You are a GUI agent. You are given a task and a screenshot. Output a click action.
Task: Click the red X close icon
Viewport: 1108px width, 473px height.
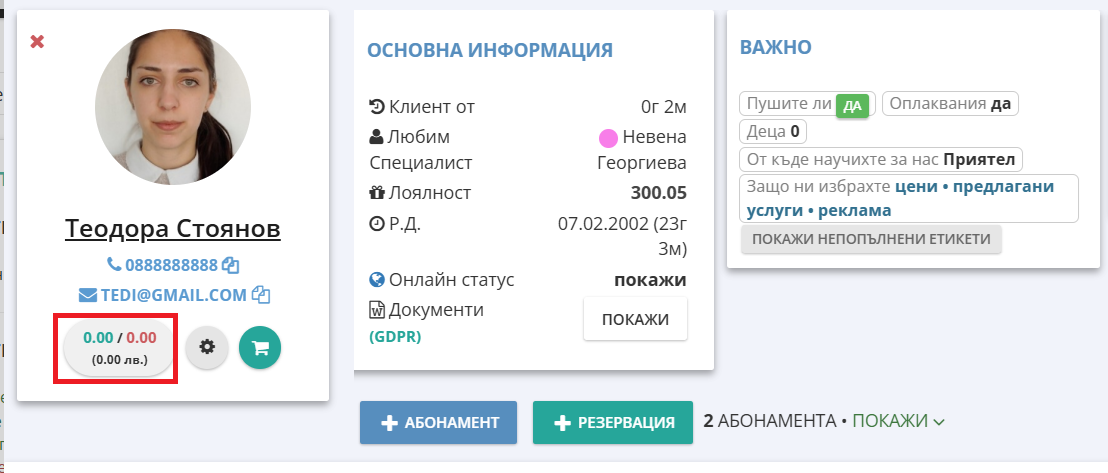[37, 42]
